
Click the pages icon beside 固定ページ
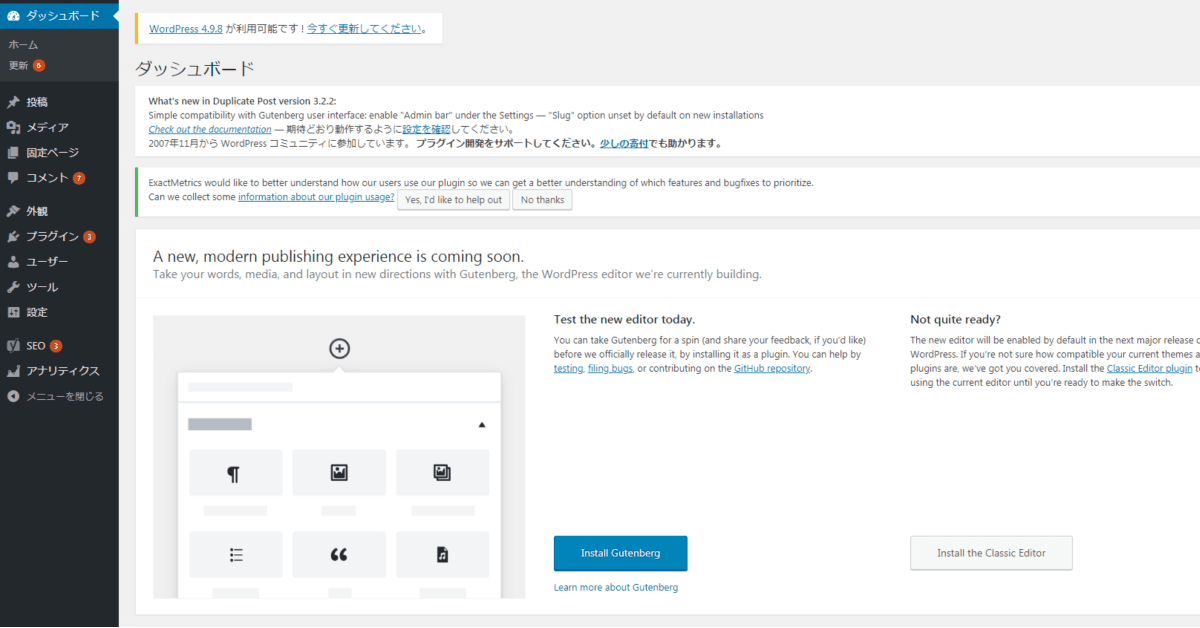pyautogui.click(x=14, y=153)
